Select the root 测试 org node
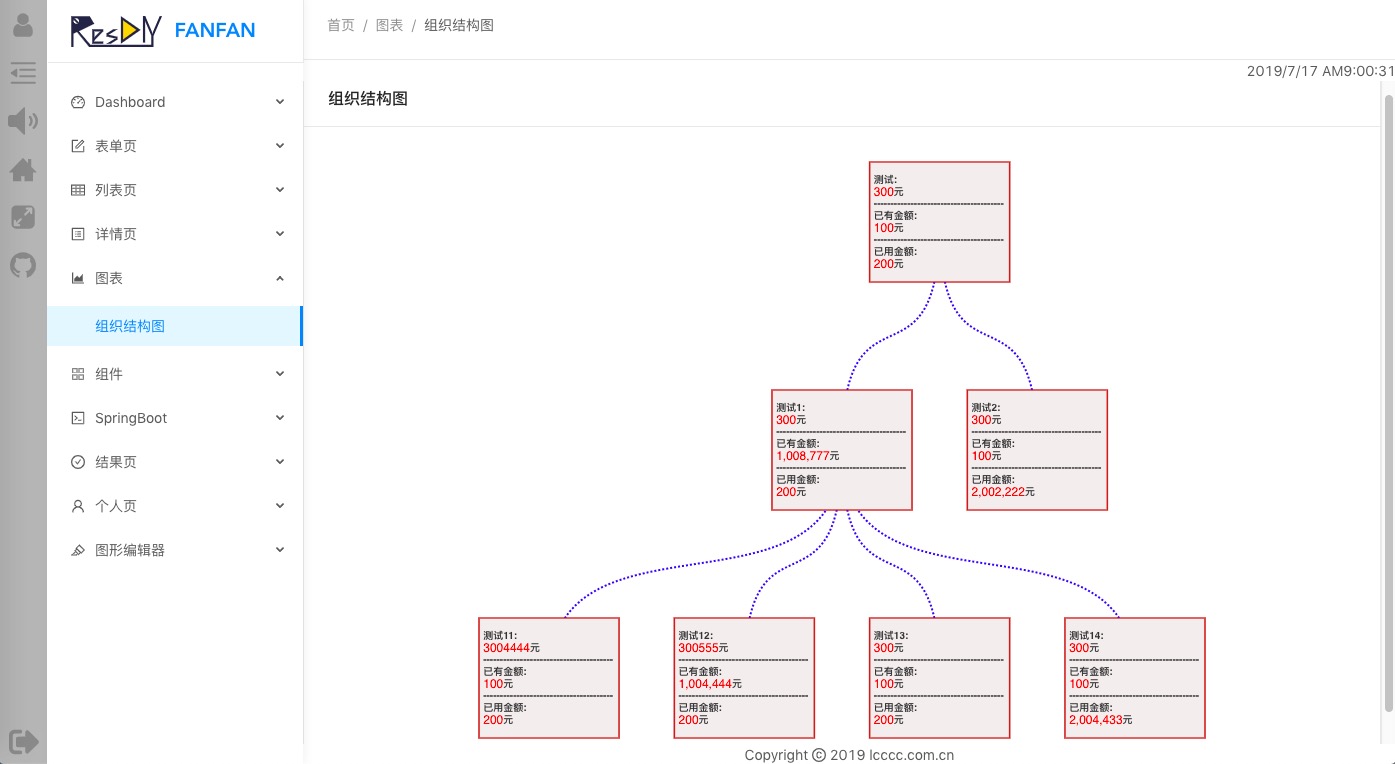 939,222
